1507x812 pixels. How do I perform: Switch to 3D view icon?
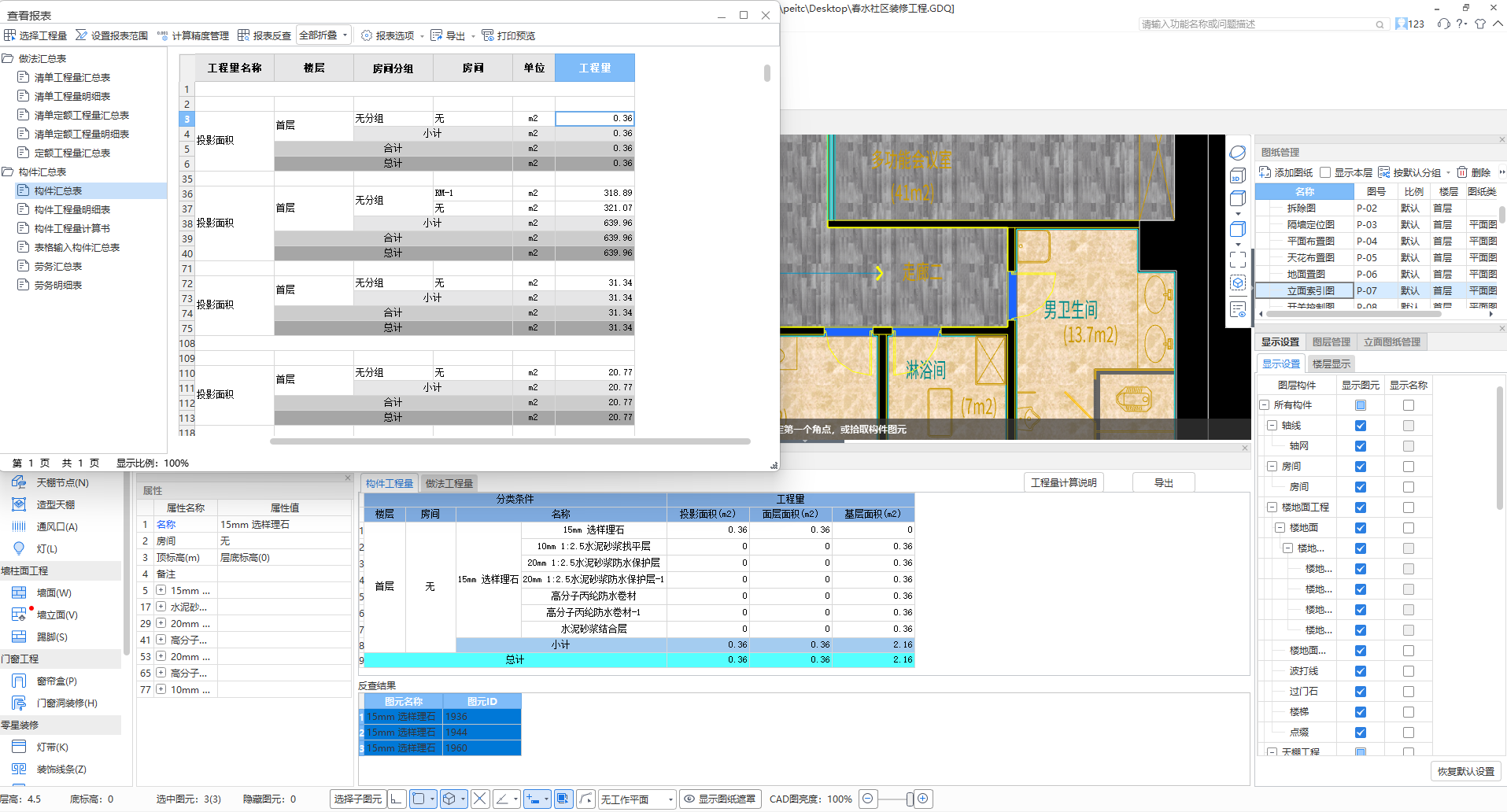tap(1237, 175)
